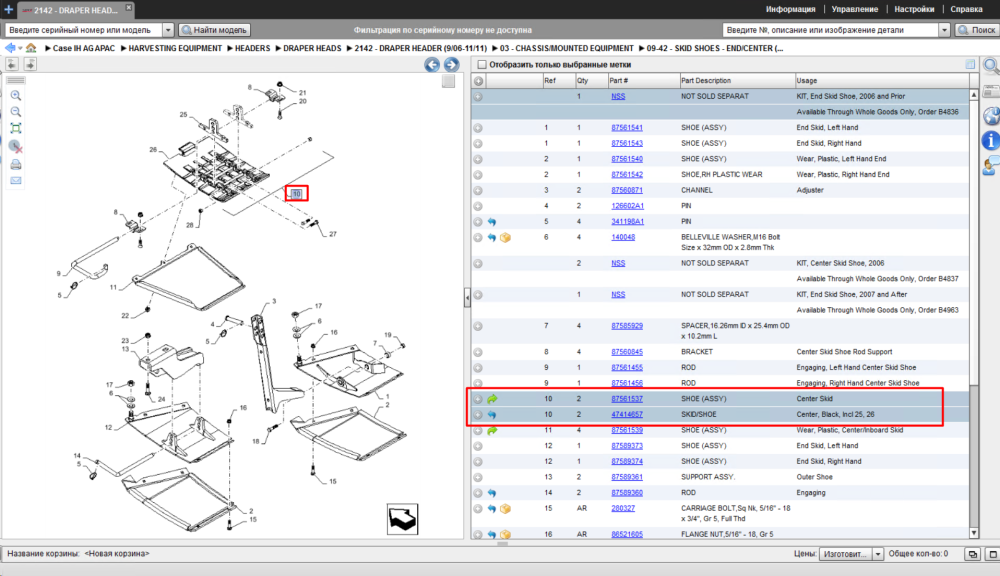The width and height of the screenshot is (1000, 576).
Task: Open the Справка menu
Action: coord(966,10)
